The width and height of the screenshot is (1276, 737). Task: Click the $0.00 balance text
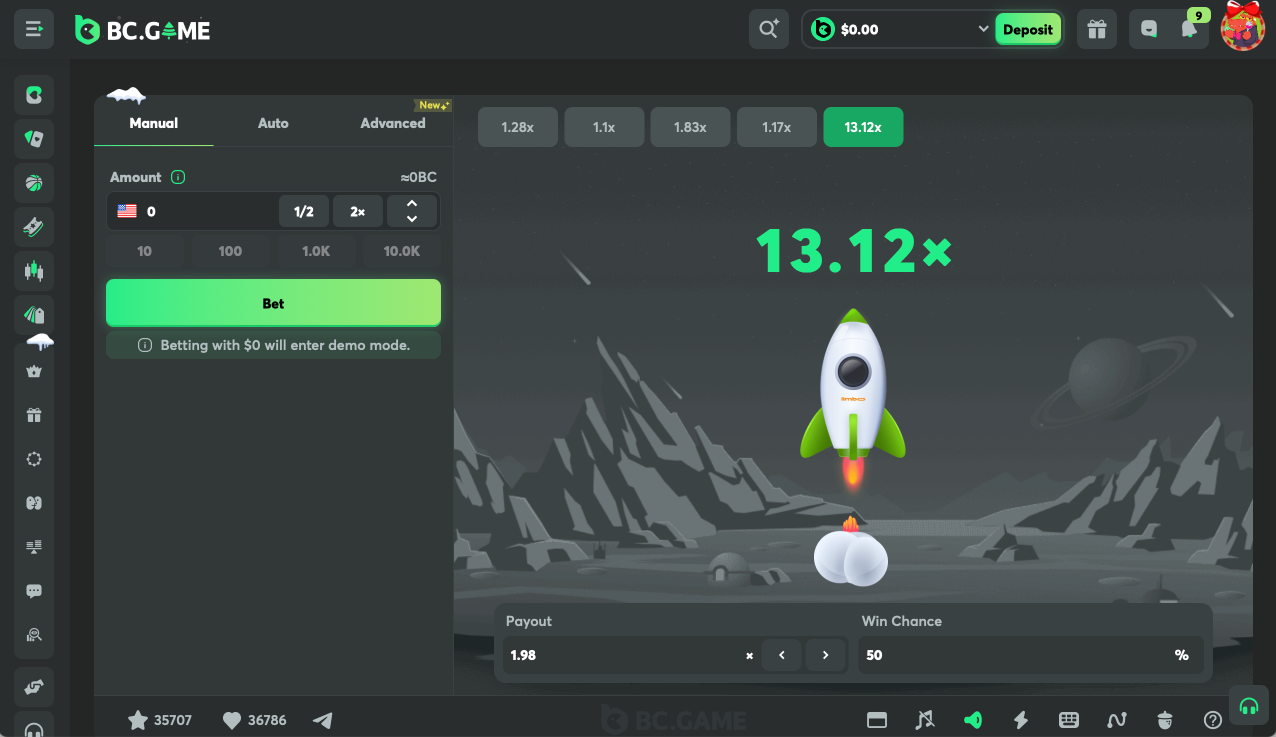[859, 30]
